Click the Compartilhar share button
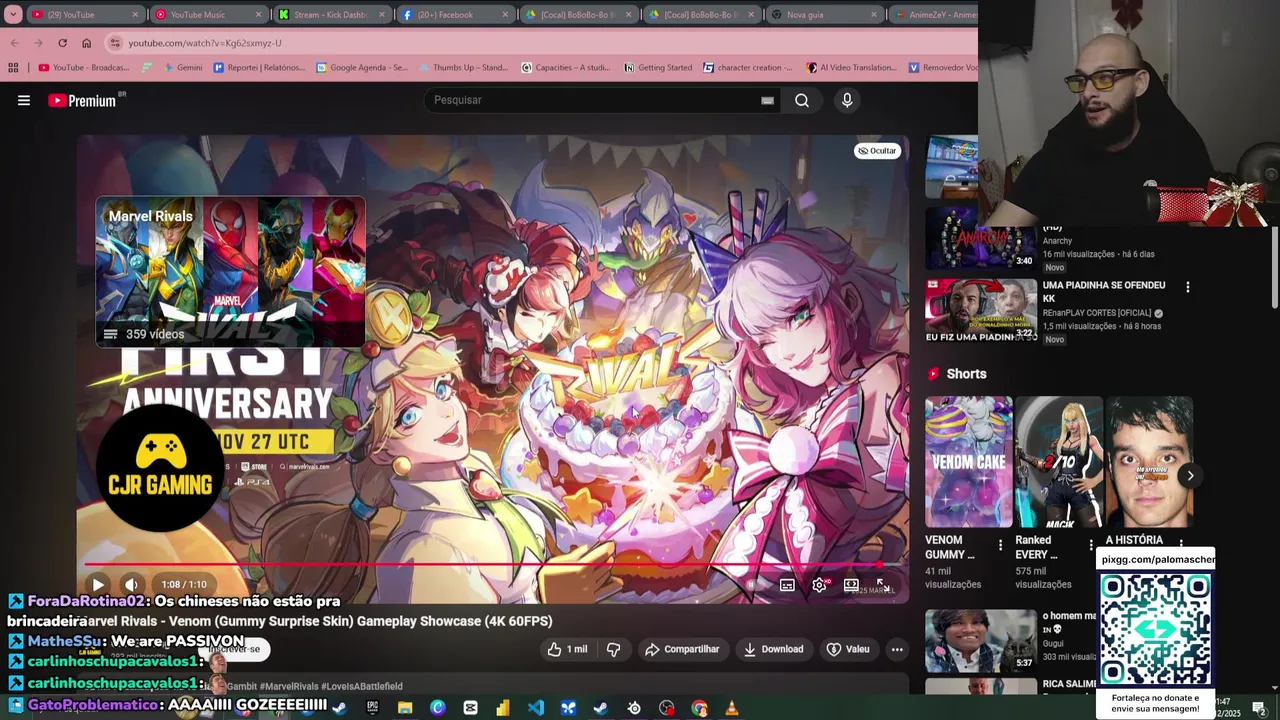 [682, 649]
